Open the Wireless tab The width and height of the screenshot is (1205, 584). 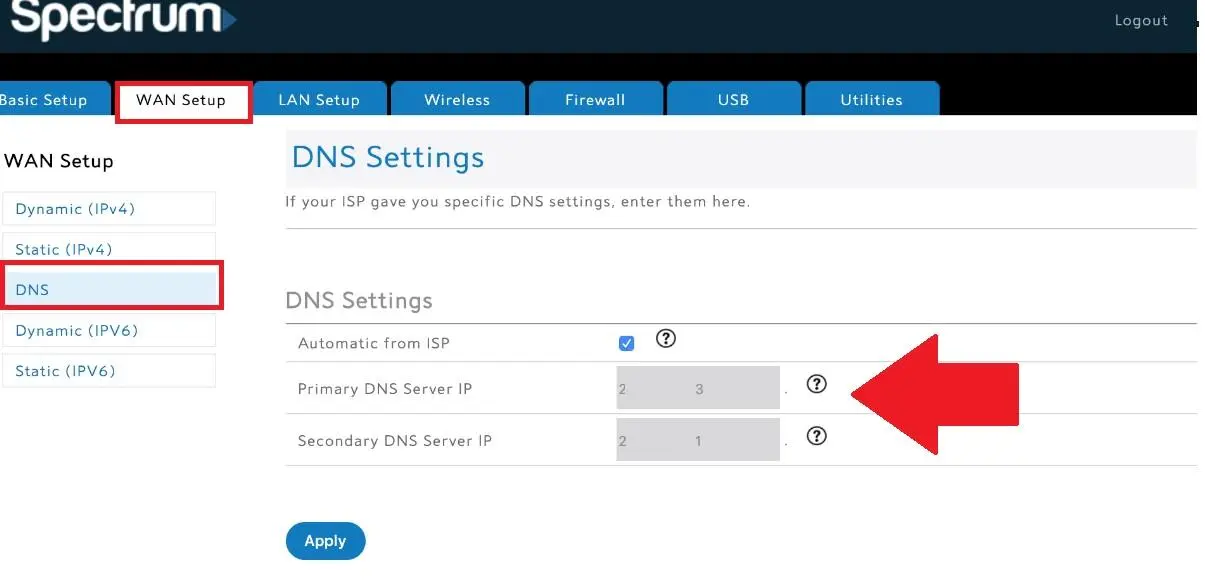(457, 100)
